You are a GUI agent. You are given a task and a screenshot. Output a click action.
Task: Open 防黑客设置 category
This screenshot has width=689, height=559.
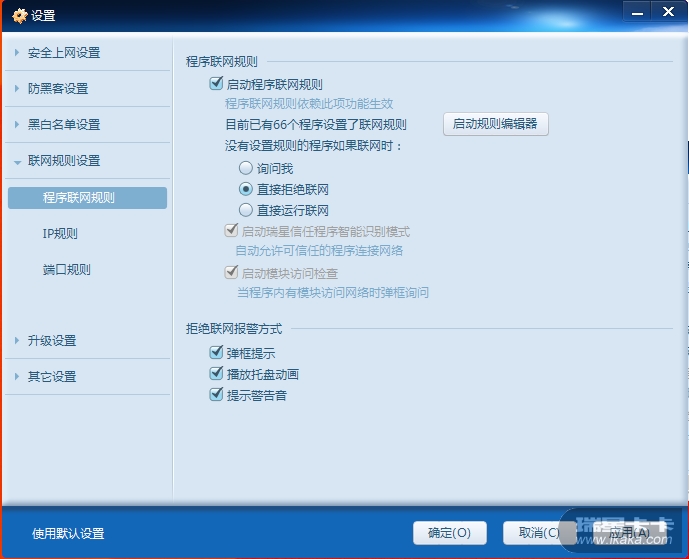pos(58,89)
